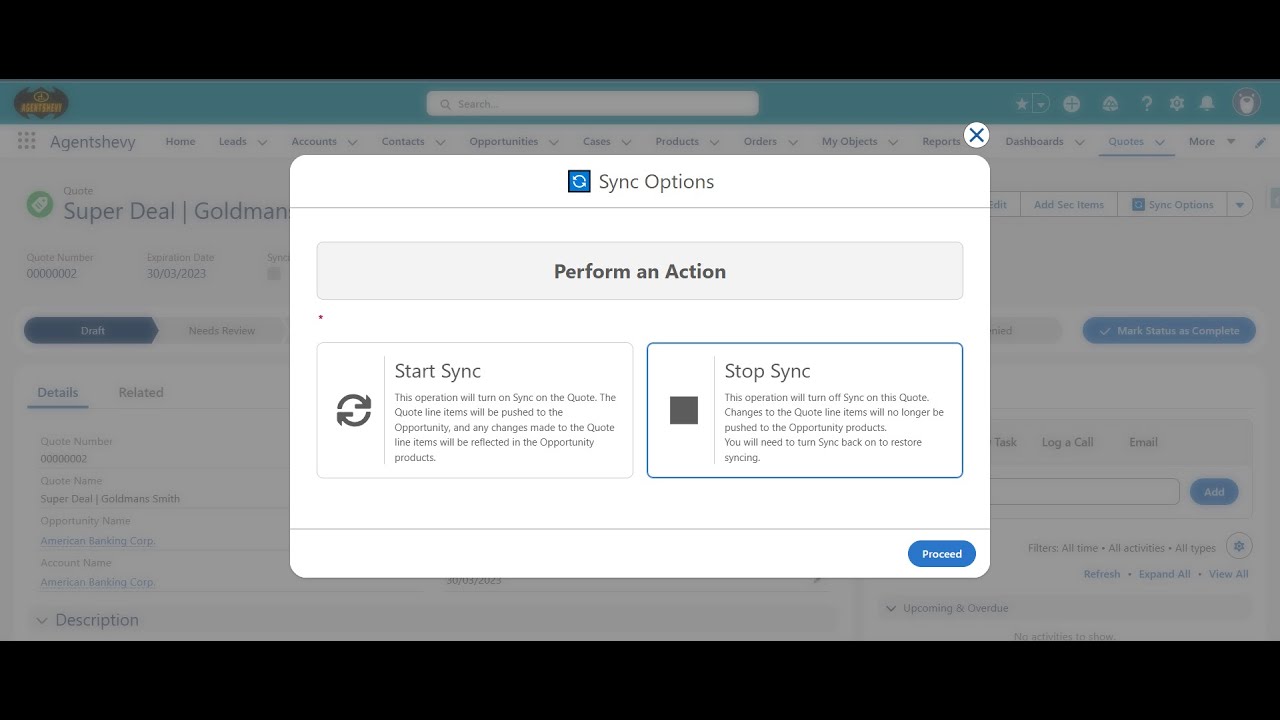Expand the Products tab dropdown chevron
This screenshot has height=720, width=1280.
click(x=715, y=142)
